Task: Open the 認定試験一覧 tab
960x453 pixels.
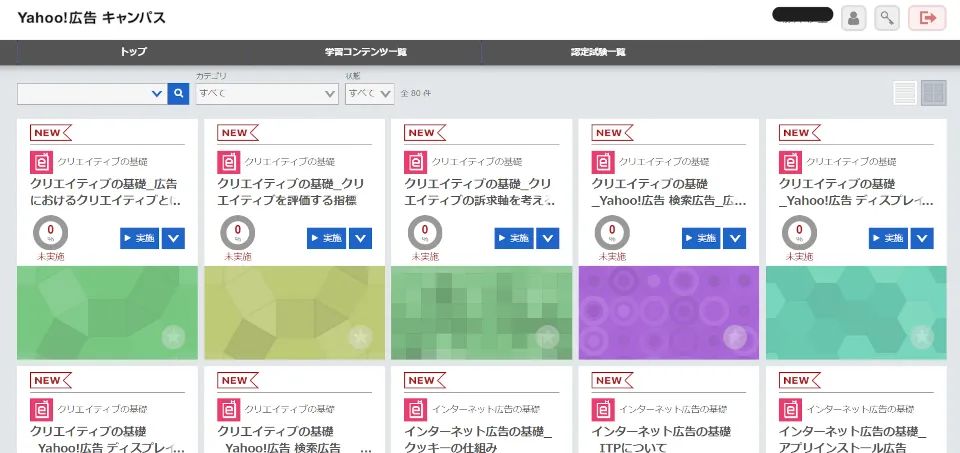Action: [598, 52]
